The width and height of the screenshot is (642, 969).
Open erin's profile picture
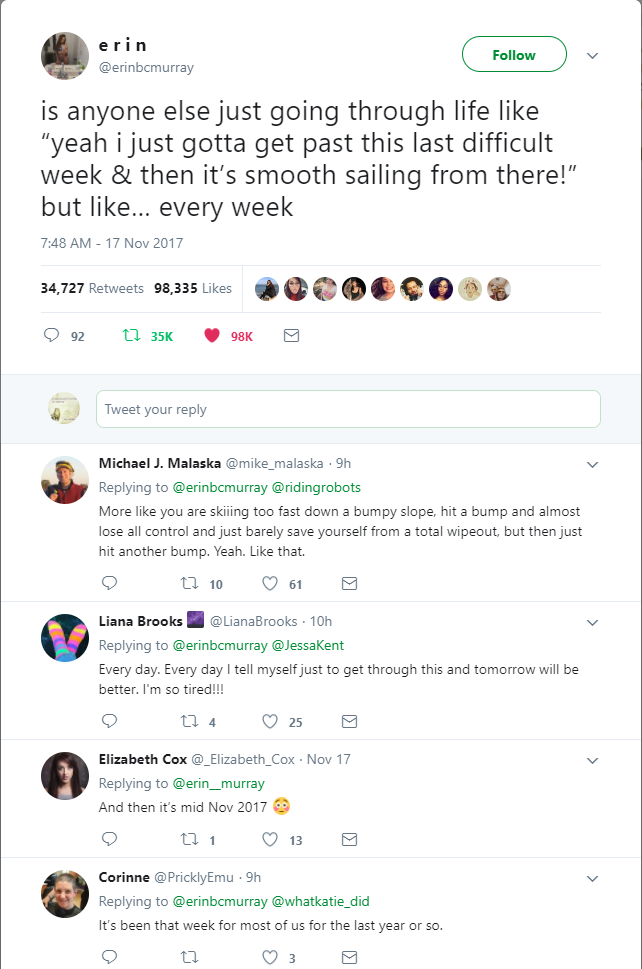(65, 56)
